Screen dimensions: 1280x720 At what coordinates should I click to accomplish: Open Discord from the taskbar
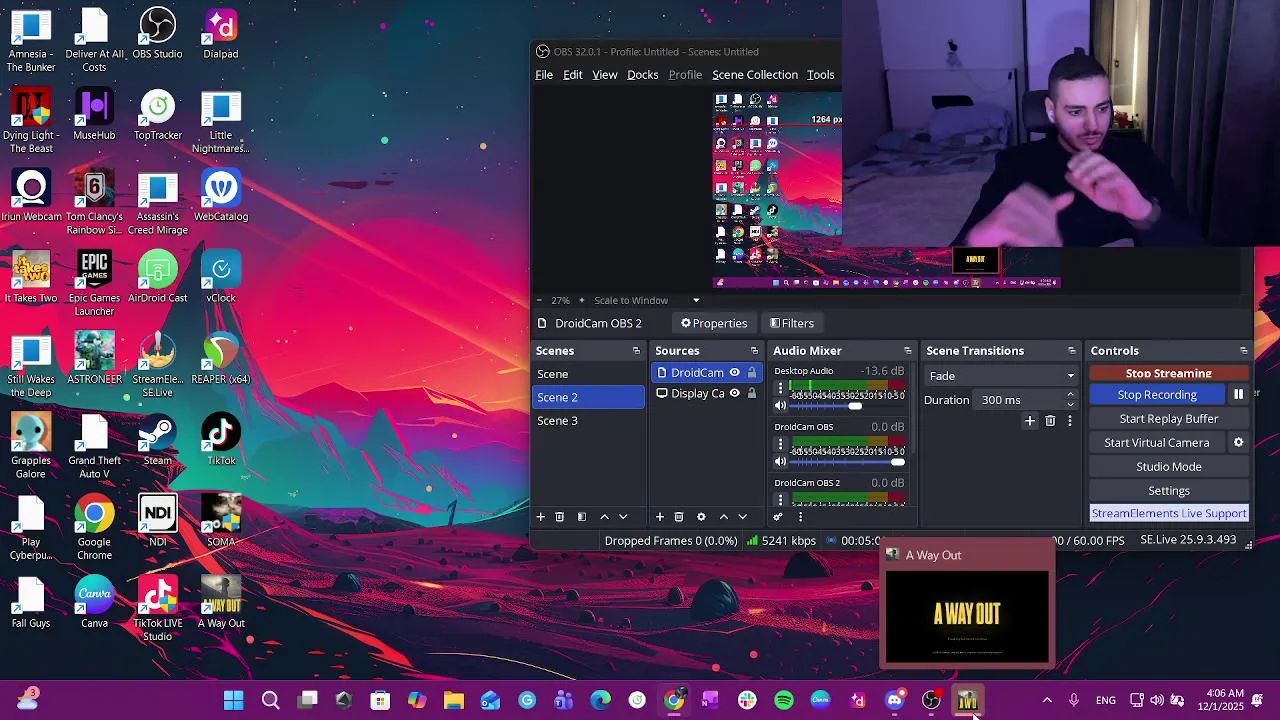pos(895,700)
